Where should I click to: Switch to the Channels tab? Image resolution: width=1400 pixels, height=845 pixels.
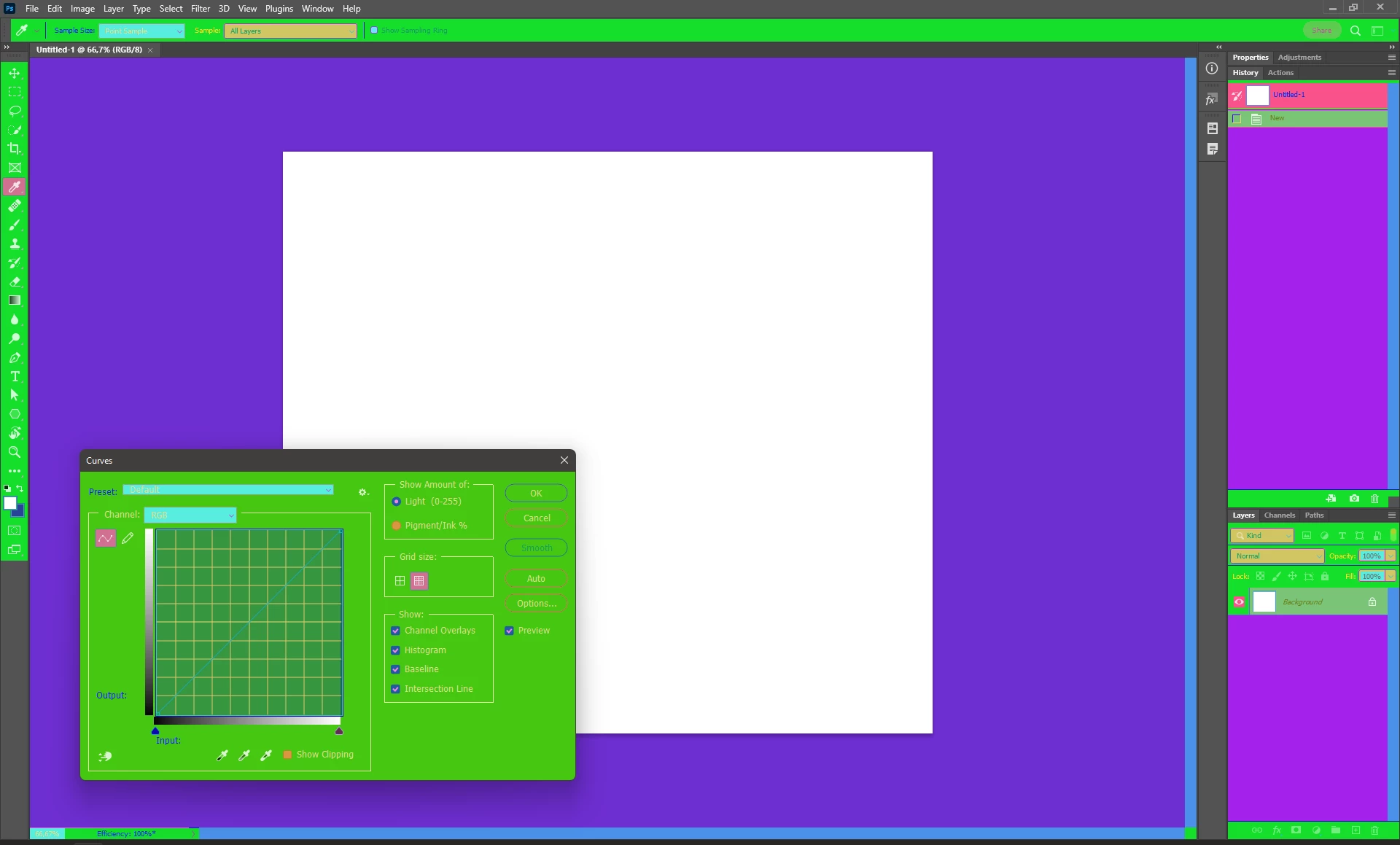coord(1279,515)
